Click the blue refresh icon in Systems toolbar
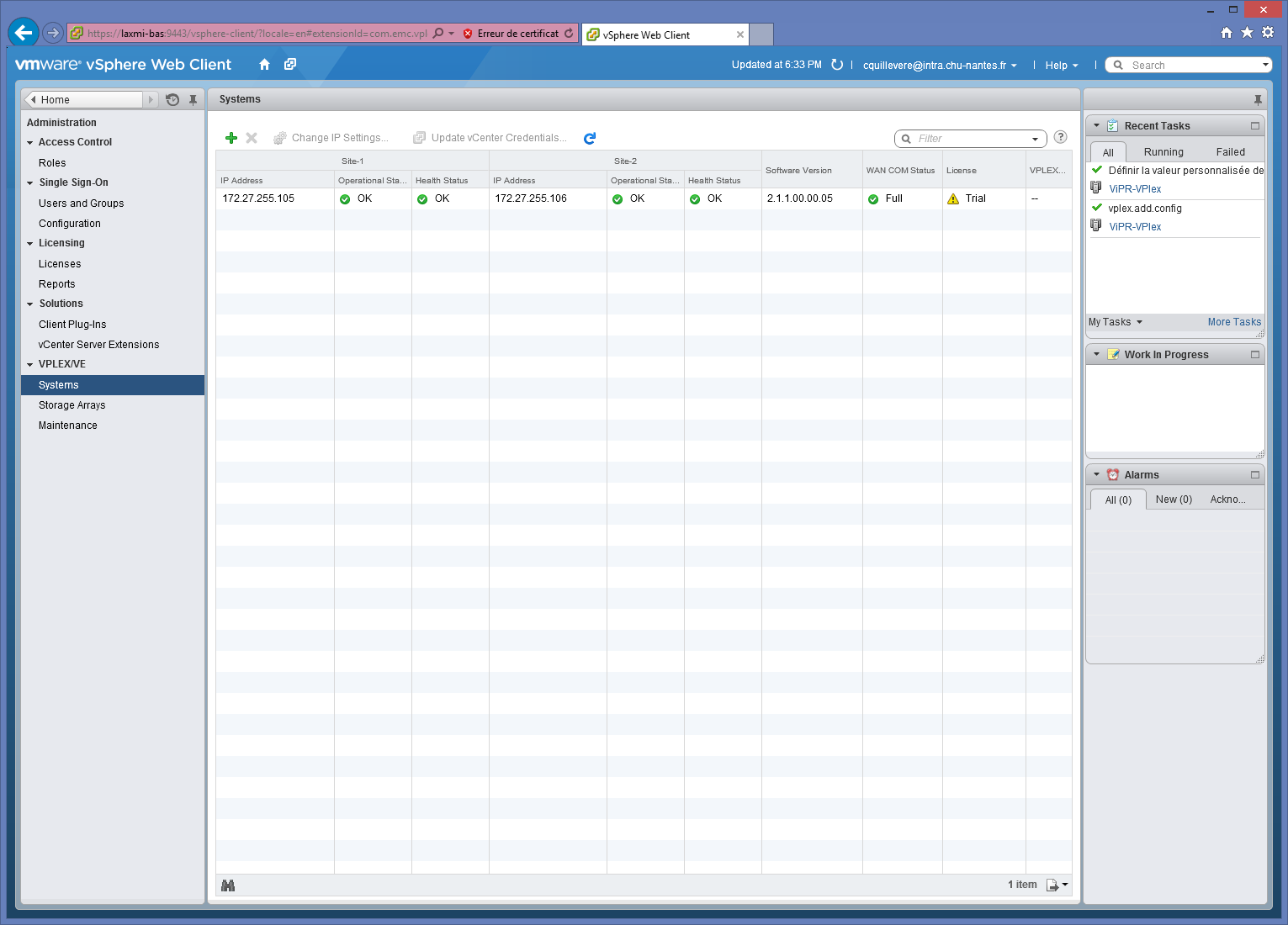The height and width of the screenshot is (925, 1288). [590, 138]
